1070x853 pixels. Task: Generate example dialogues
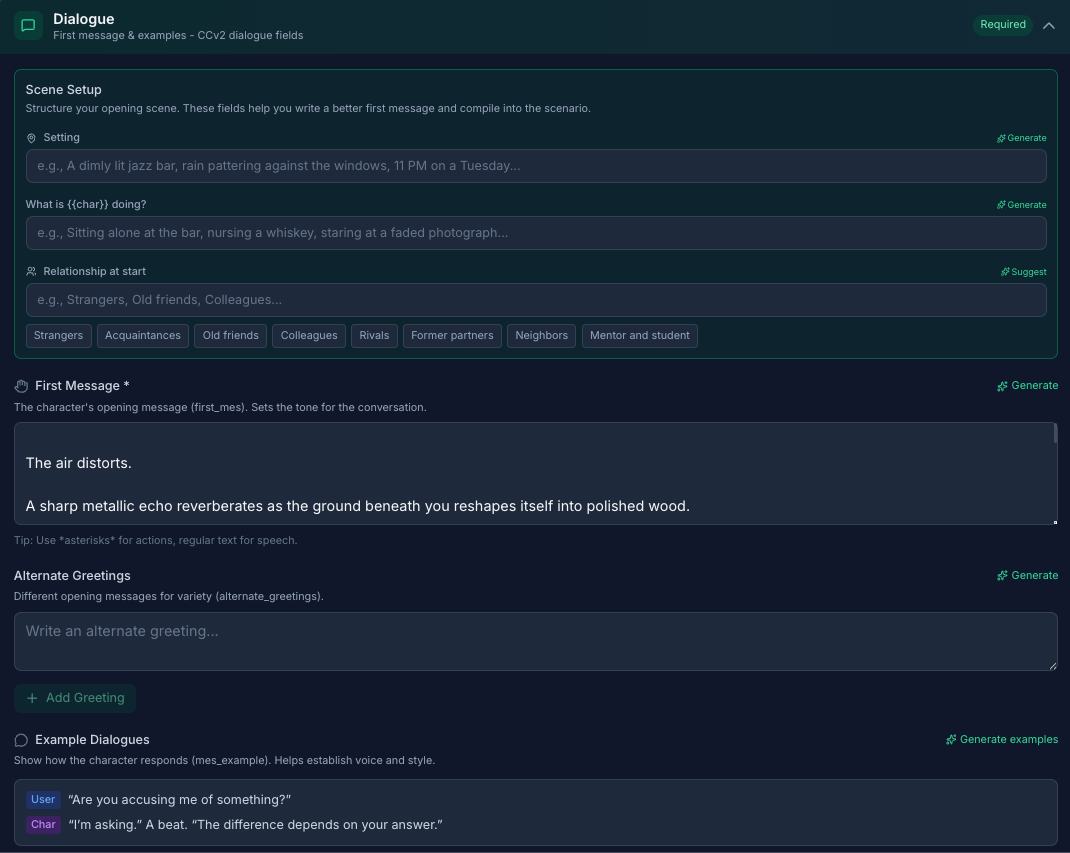pyautogui.click(x=1001, y=740)
